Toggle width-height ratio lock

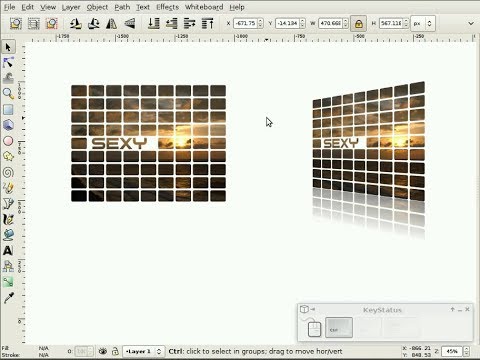359,23
